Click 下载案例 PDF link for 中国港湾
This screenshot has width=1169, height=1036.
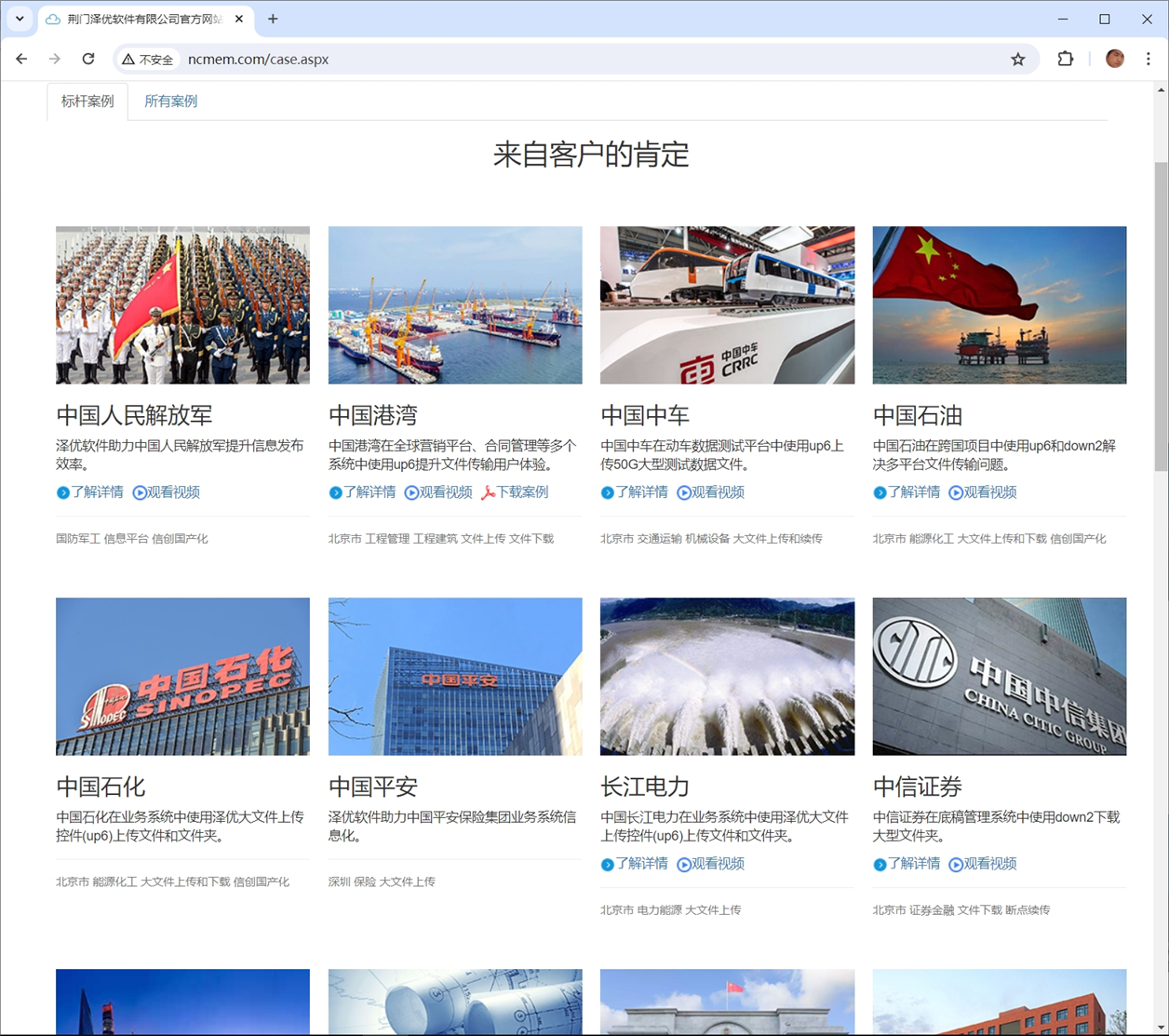tap(515, 492)
